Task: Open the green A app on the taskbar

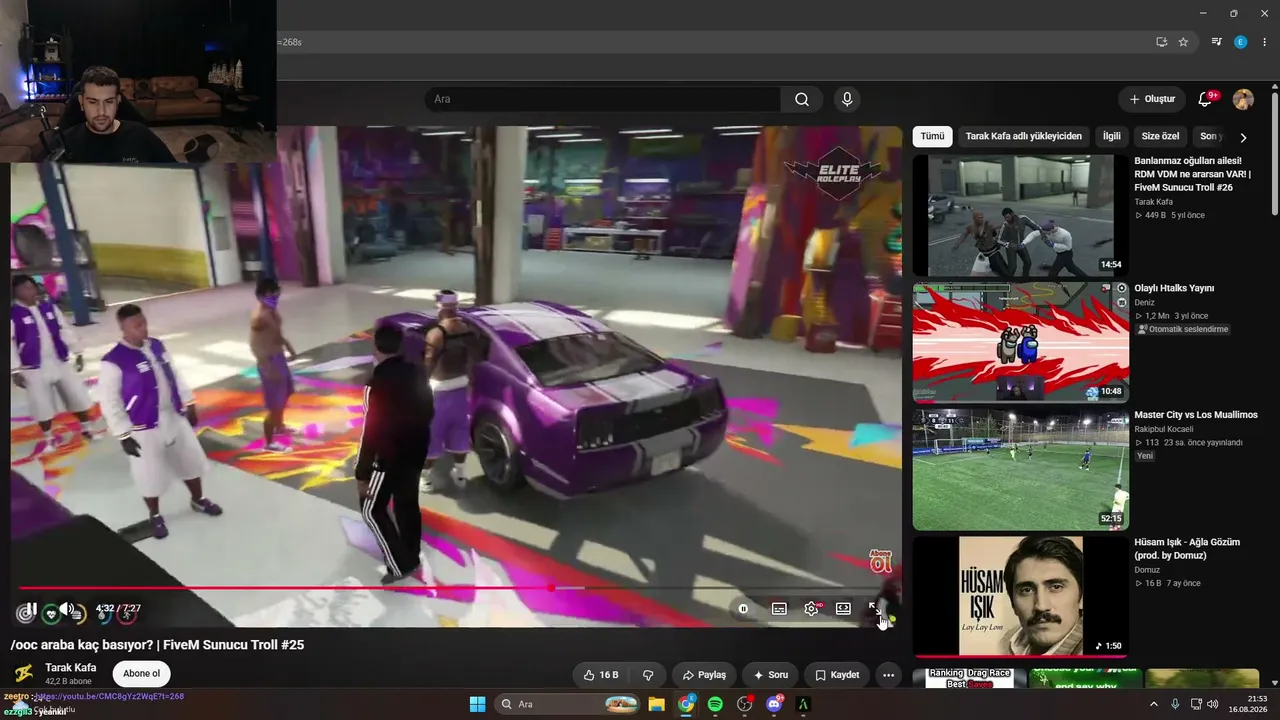Action: pyautogui.click(x=803, y=704)
